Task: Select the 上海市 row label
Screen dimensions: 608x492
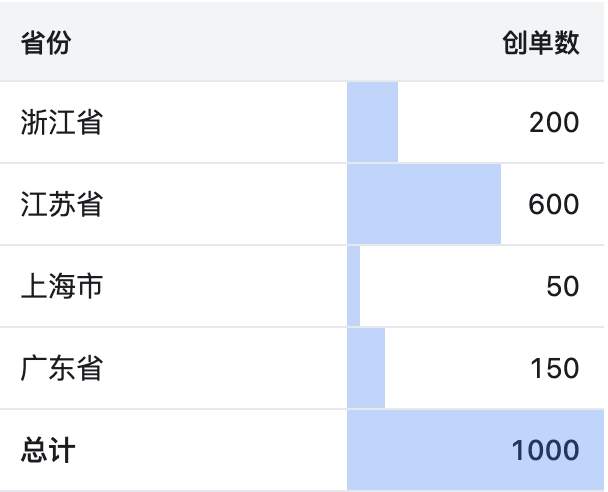Action: [62, 286]
